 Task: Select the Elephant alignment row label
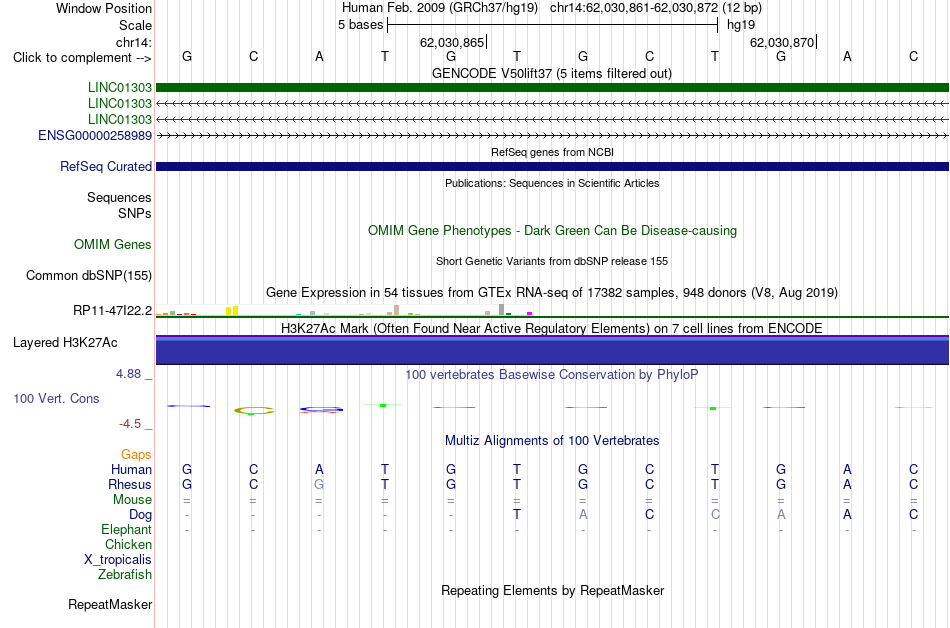pos(126,530)
